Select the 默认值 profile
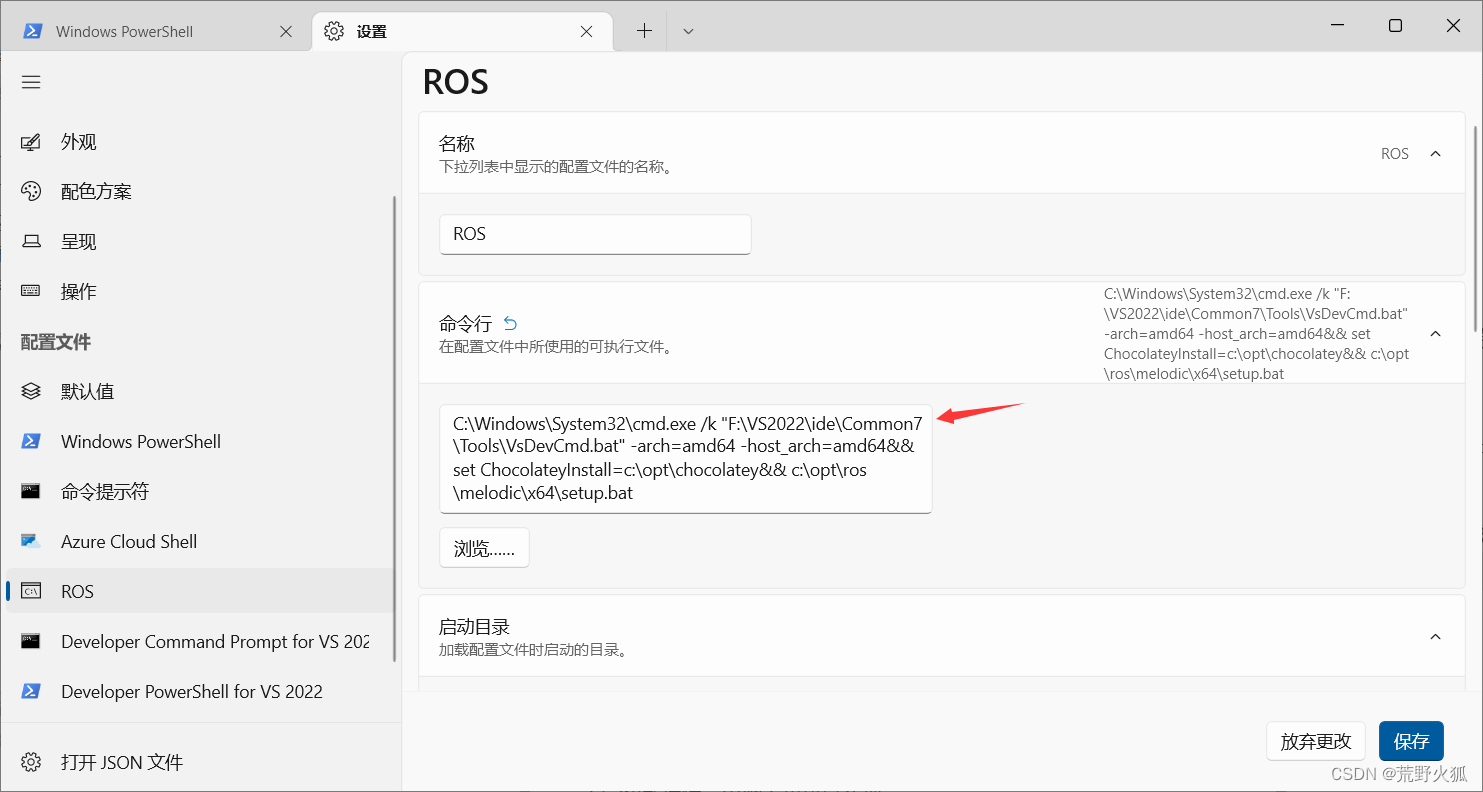 click(x=198, y=391)
